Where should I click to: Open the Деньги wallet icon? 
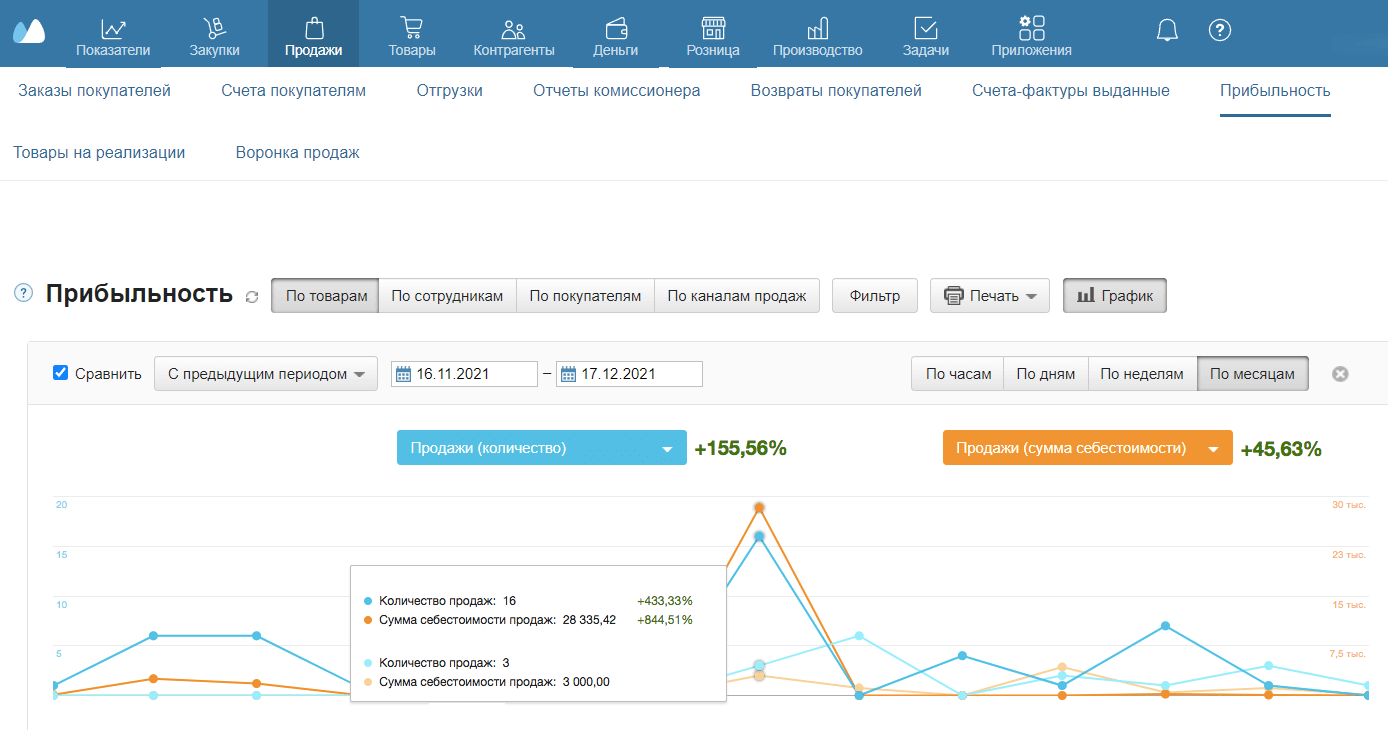click(x=616, y=28)
